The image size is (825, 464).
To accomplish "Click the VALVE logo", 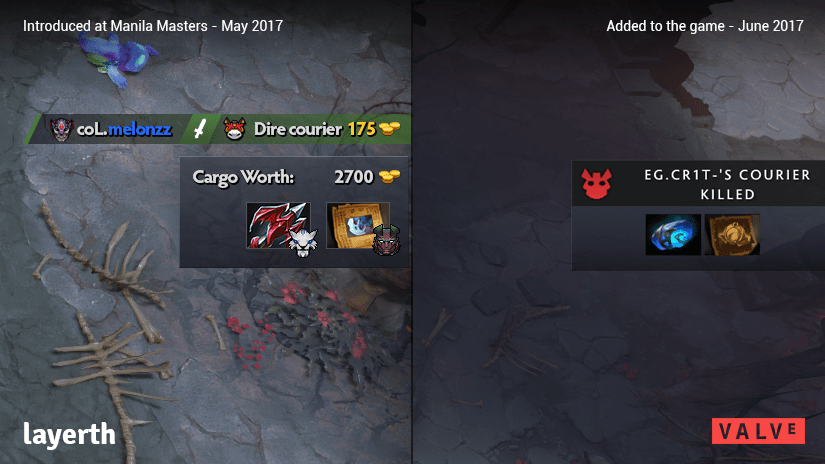I will [x=758, y=431].
